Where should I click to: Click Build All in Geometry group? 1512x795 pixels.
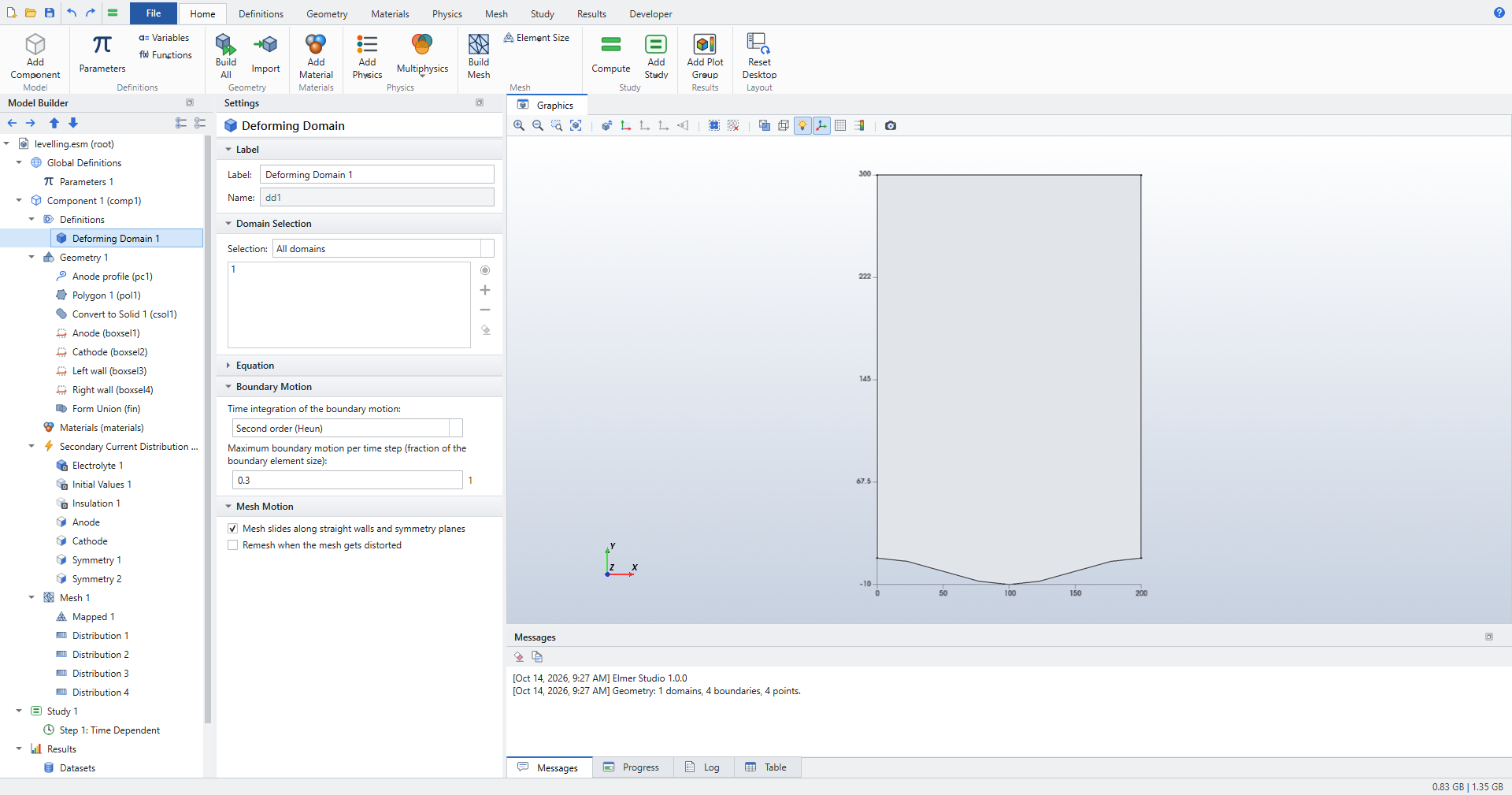coord(226,56)
